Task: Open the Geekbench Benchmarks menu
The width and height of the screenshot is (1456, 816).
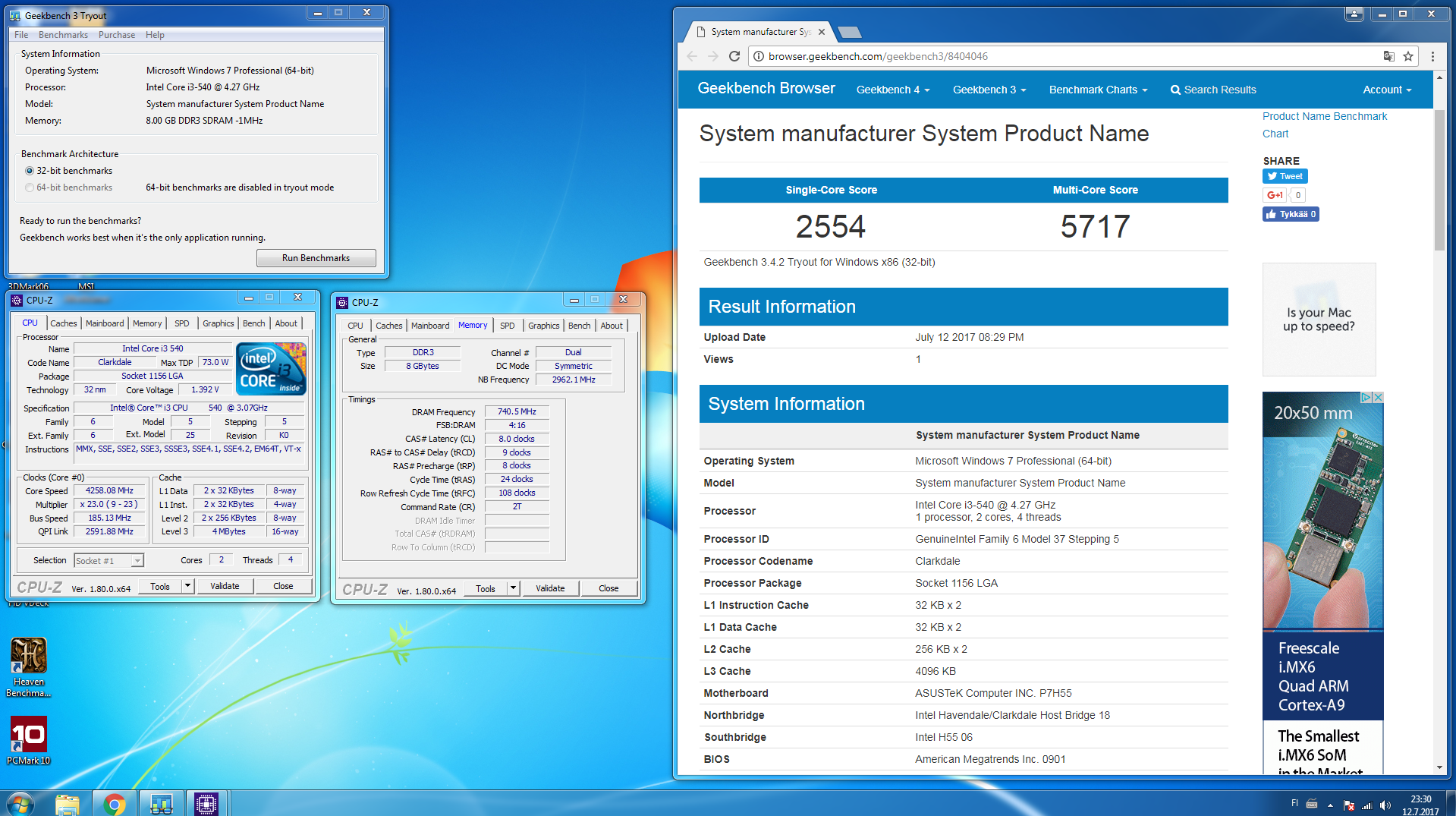Action: click(63, 35)
